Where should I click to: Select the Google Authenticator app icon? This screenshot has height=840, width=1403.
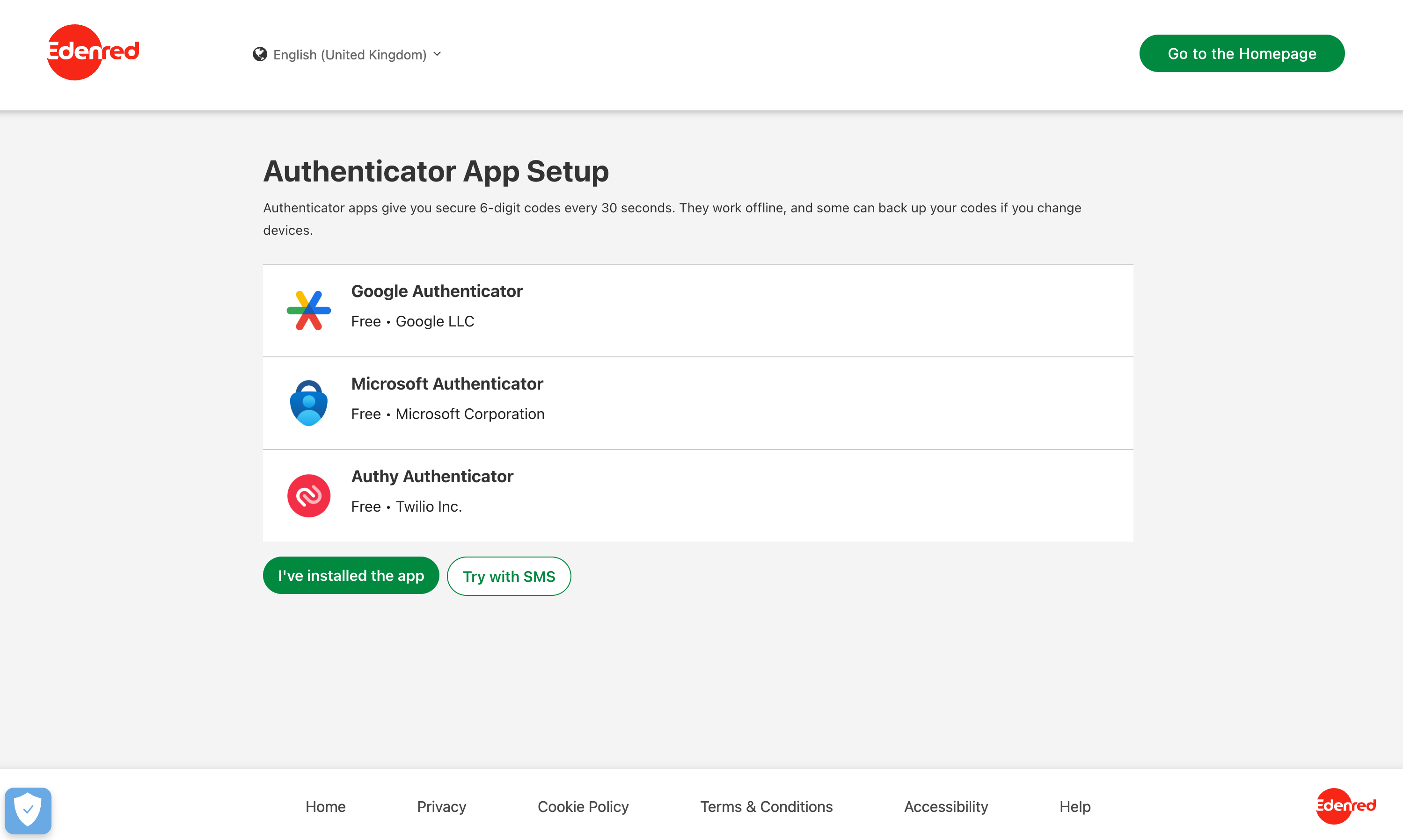tap(308, 309)
